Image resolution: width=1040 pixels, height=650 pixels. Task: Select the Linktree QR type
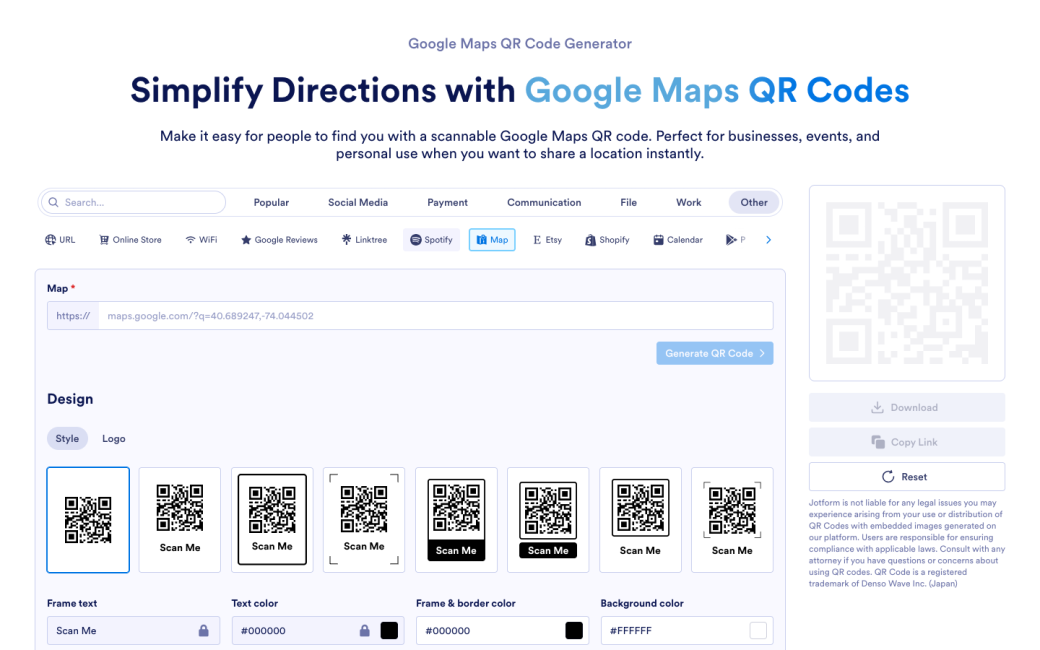pos(364,239)
